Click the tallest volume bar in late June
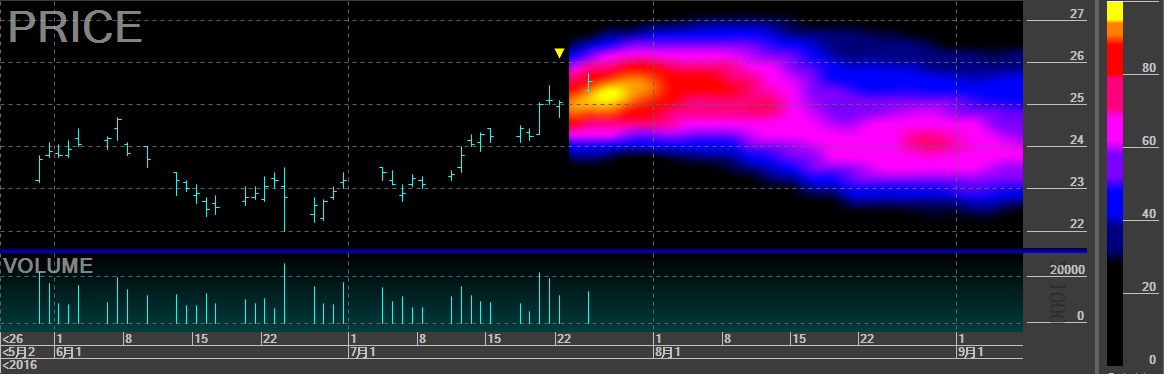Image resolution: width=1164 pixels, height=374 pixels. tap(284, 294)
